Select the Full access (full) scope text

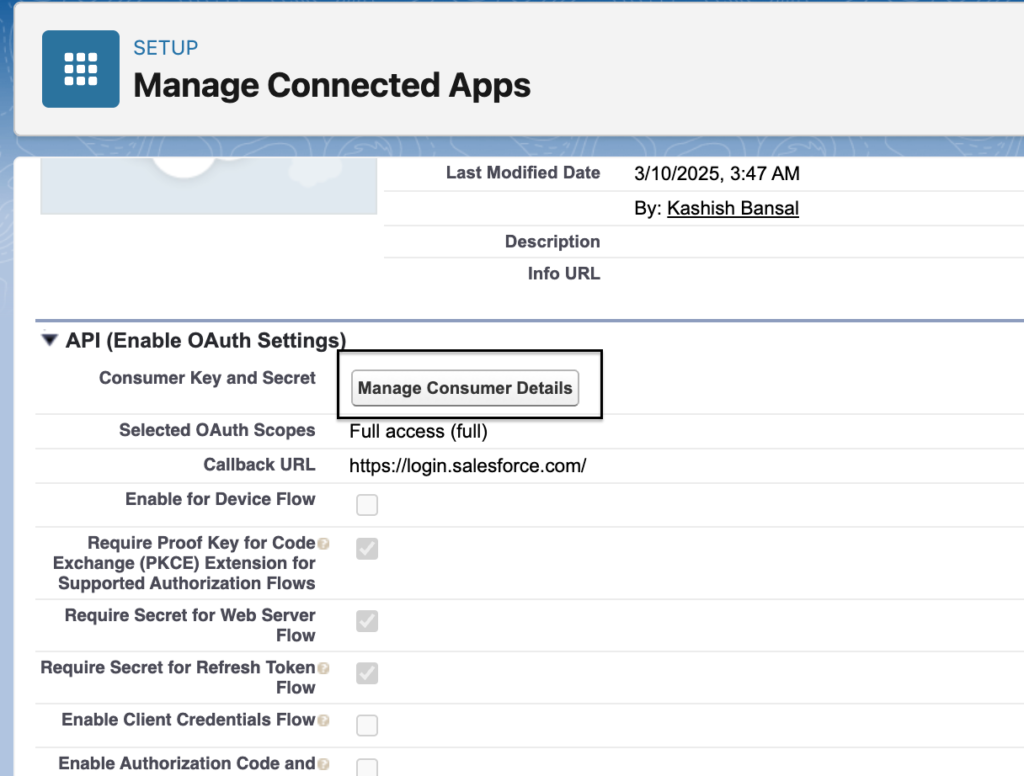417,431
